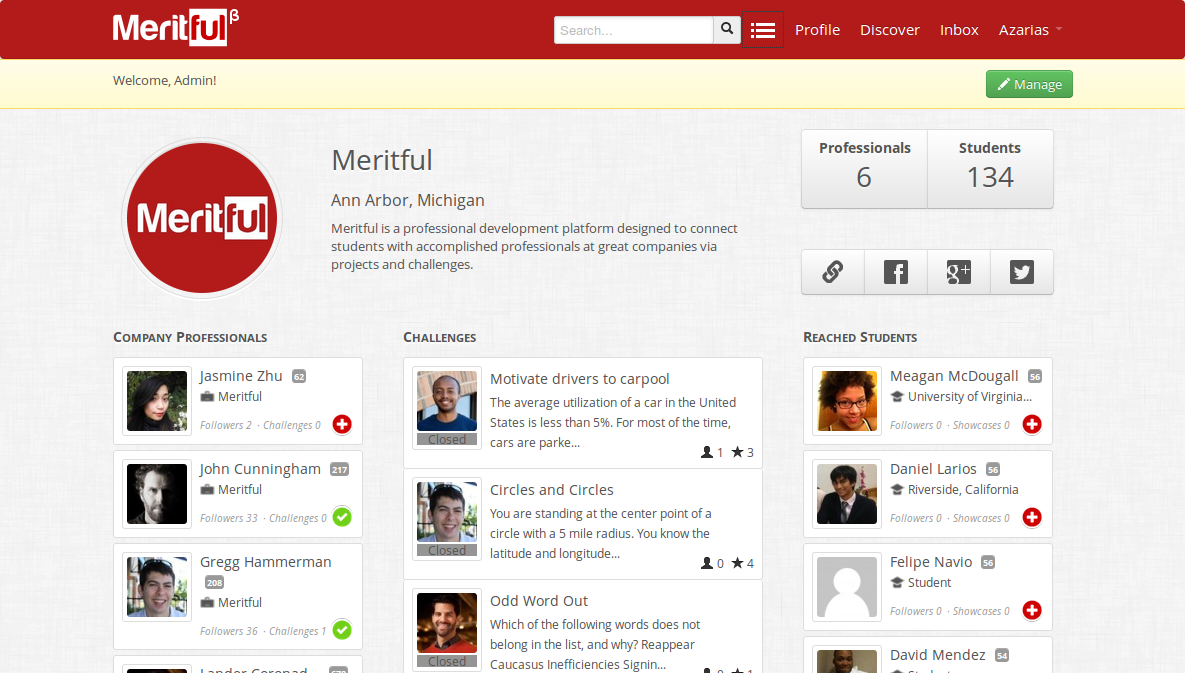The width and height of the screenshot is (1185, 673).
Task: Expand the Azarias user dropdown
Action: click(1030, 30)
